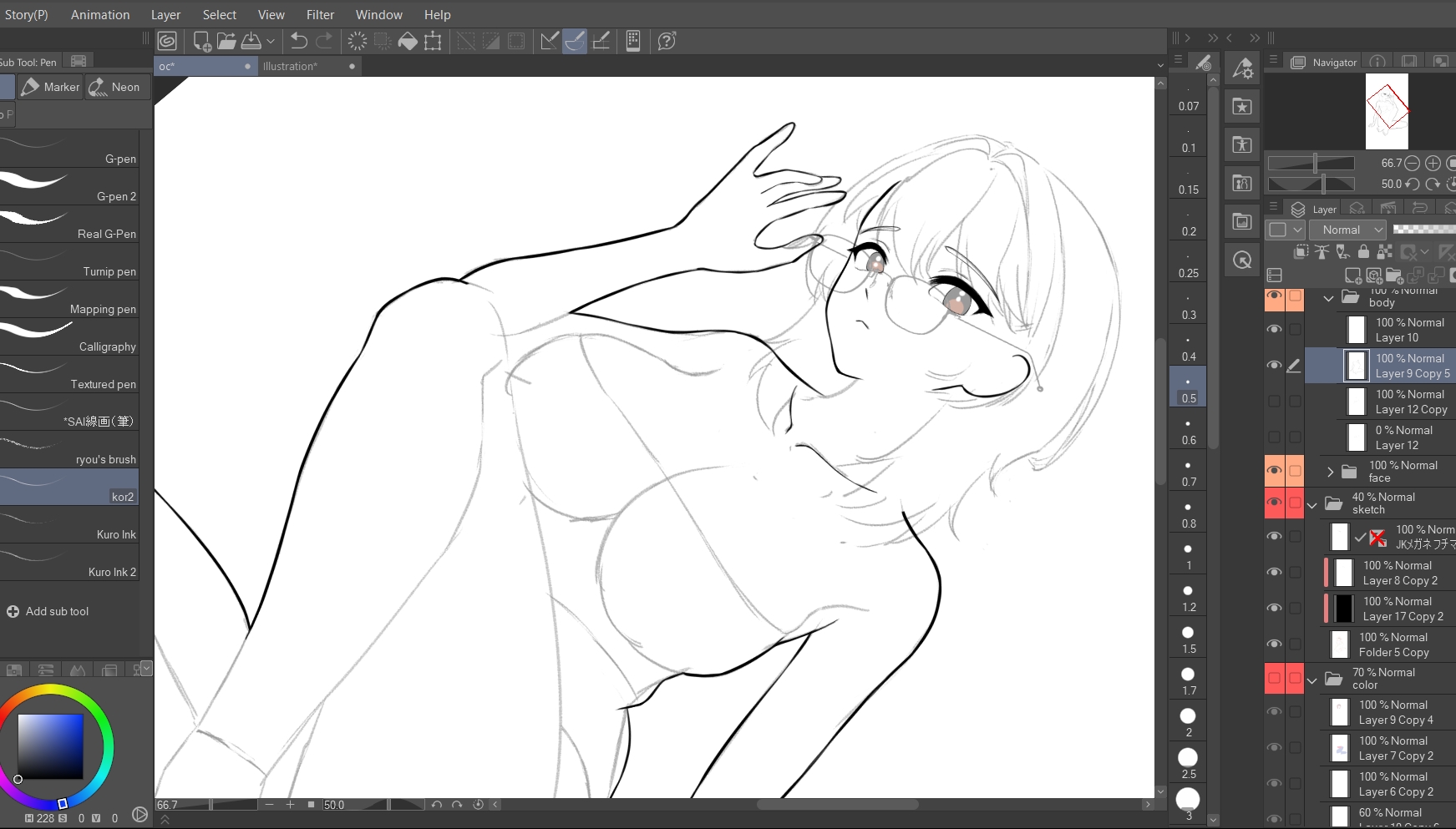1456x829 pixels.
Task: Click the Open file folder icon
Action: click(x=226, y=41)
